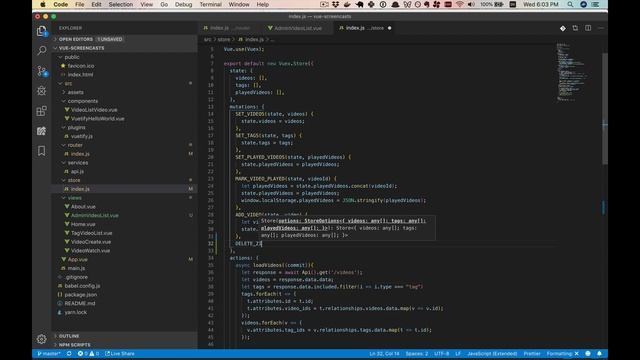Open the Debug menu
640x360 pixels.
coord(183,4)
